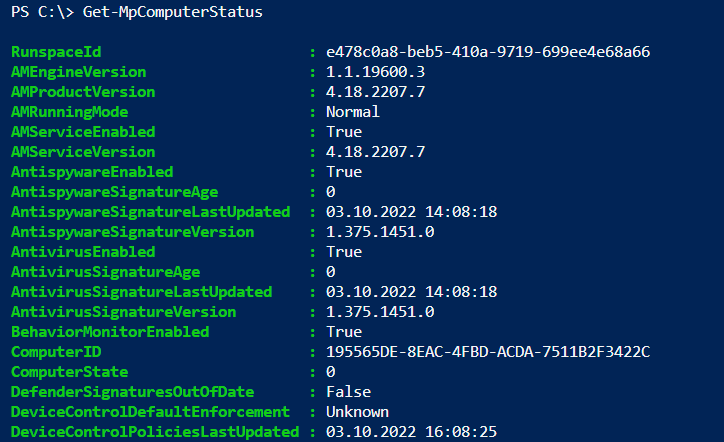Click the AMServiceEnabled True value
The image size is (724, 442).
point(344,132)
